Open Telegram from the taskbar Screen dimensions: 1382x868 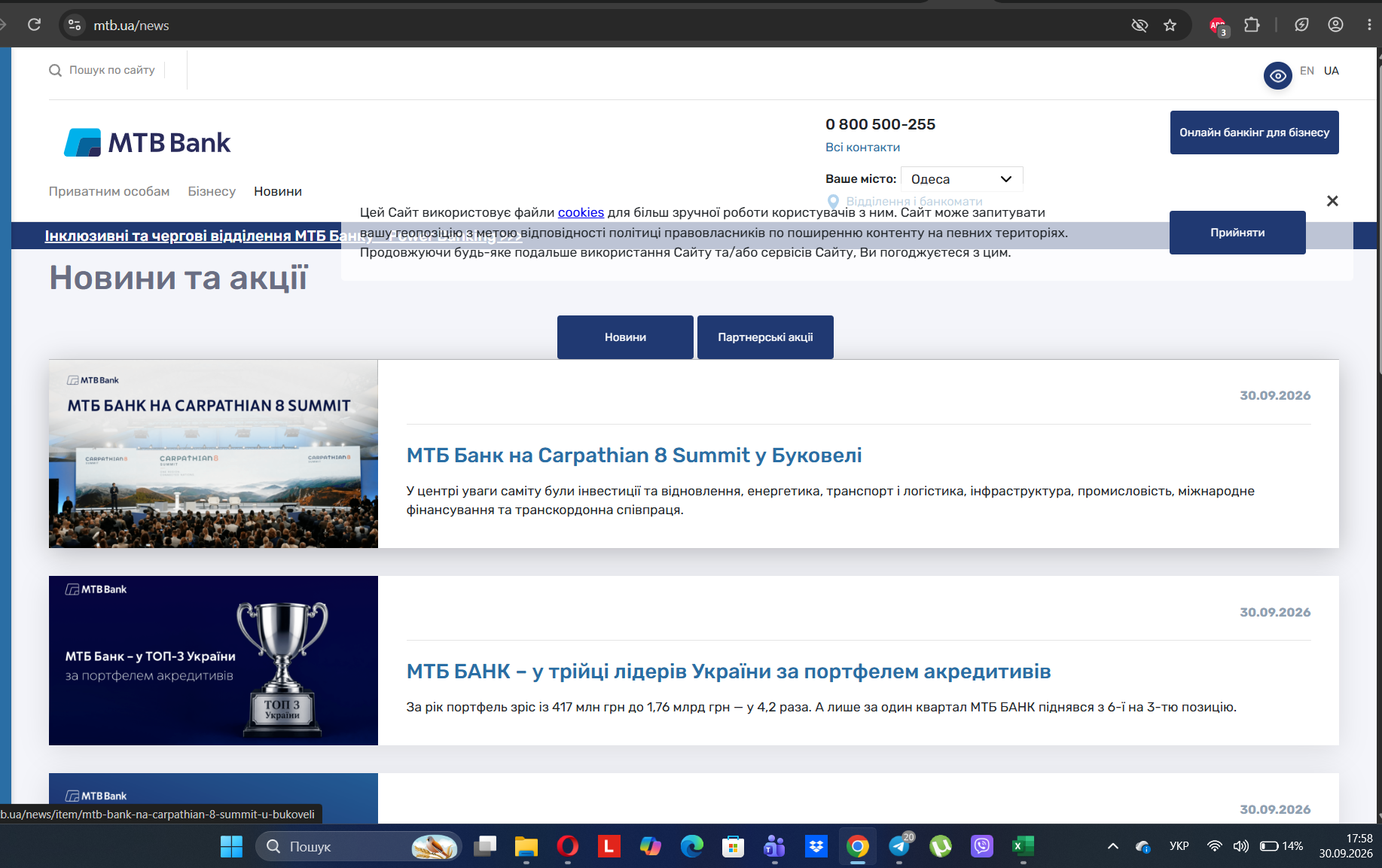pos(899,846)
